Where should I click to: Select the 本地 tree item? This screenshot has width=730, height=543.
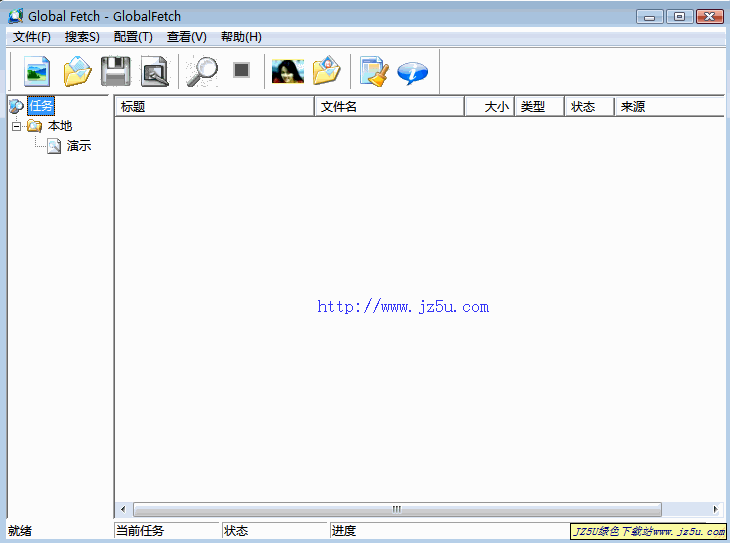[60, 126]
